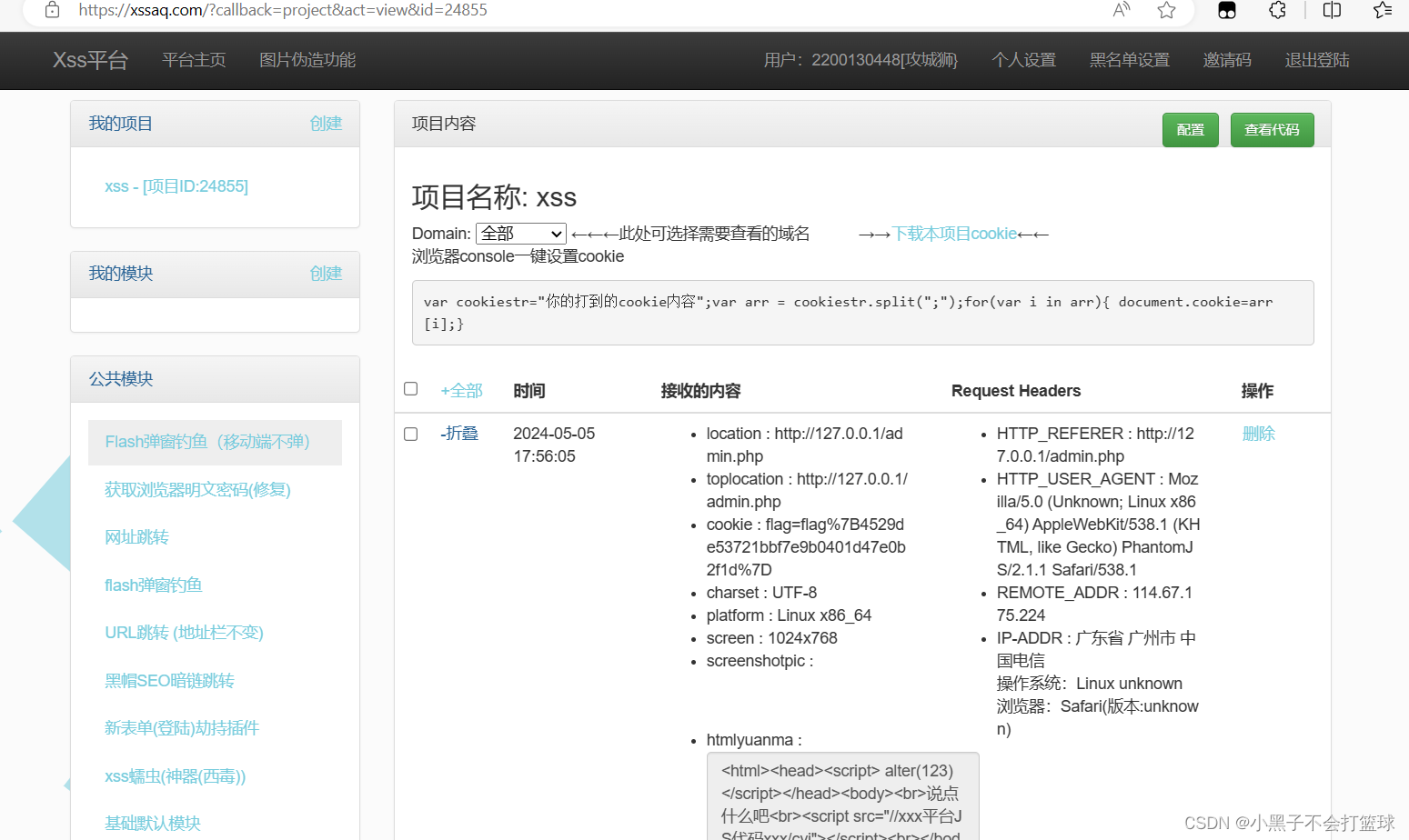Open 图片伪造功能 in the navbar
Screen dimensions: 1409x840
307,60
